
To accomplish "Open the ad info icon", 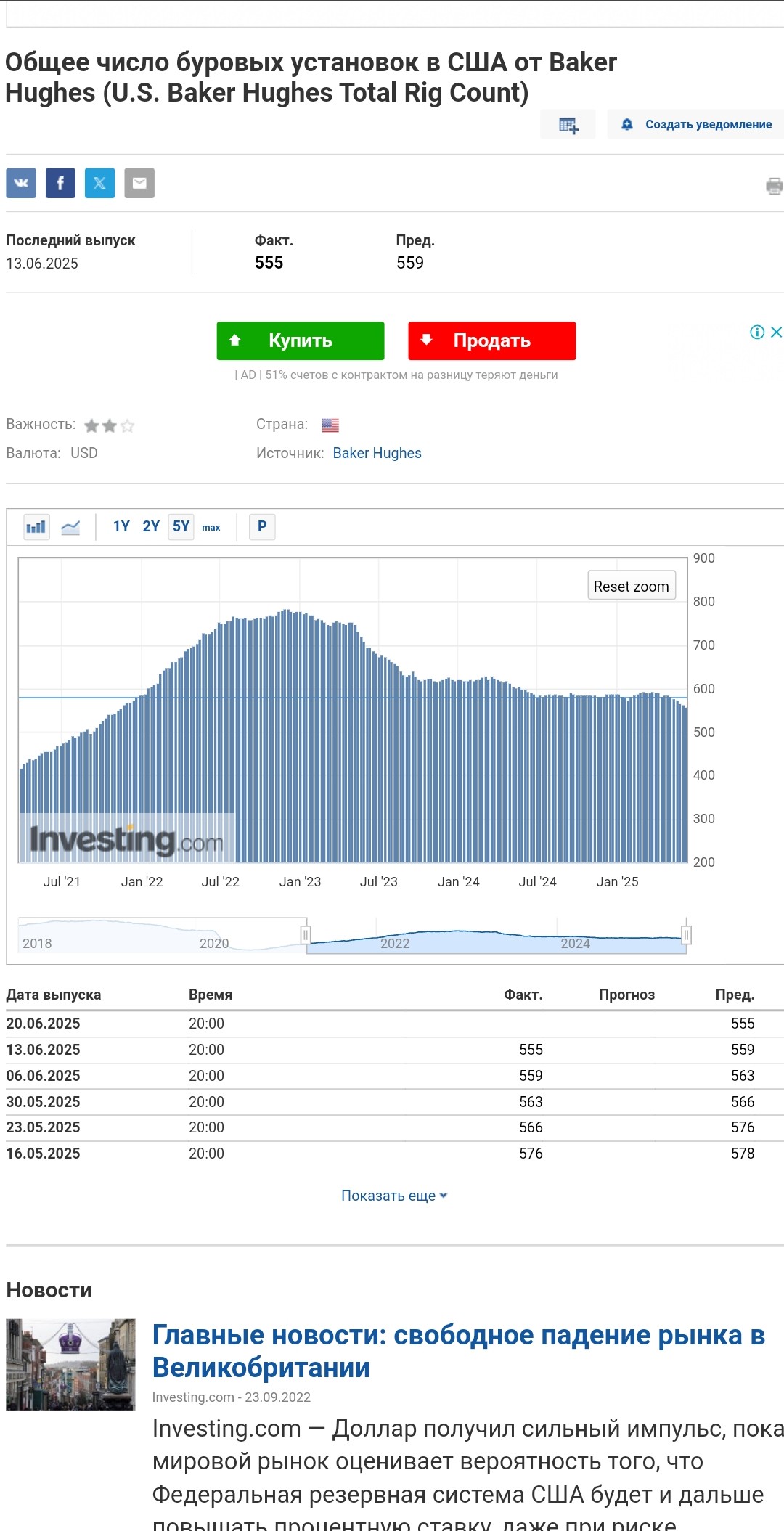I will (757, 332).
